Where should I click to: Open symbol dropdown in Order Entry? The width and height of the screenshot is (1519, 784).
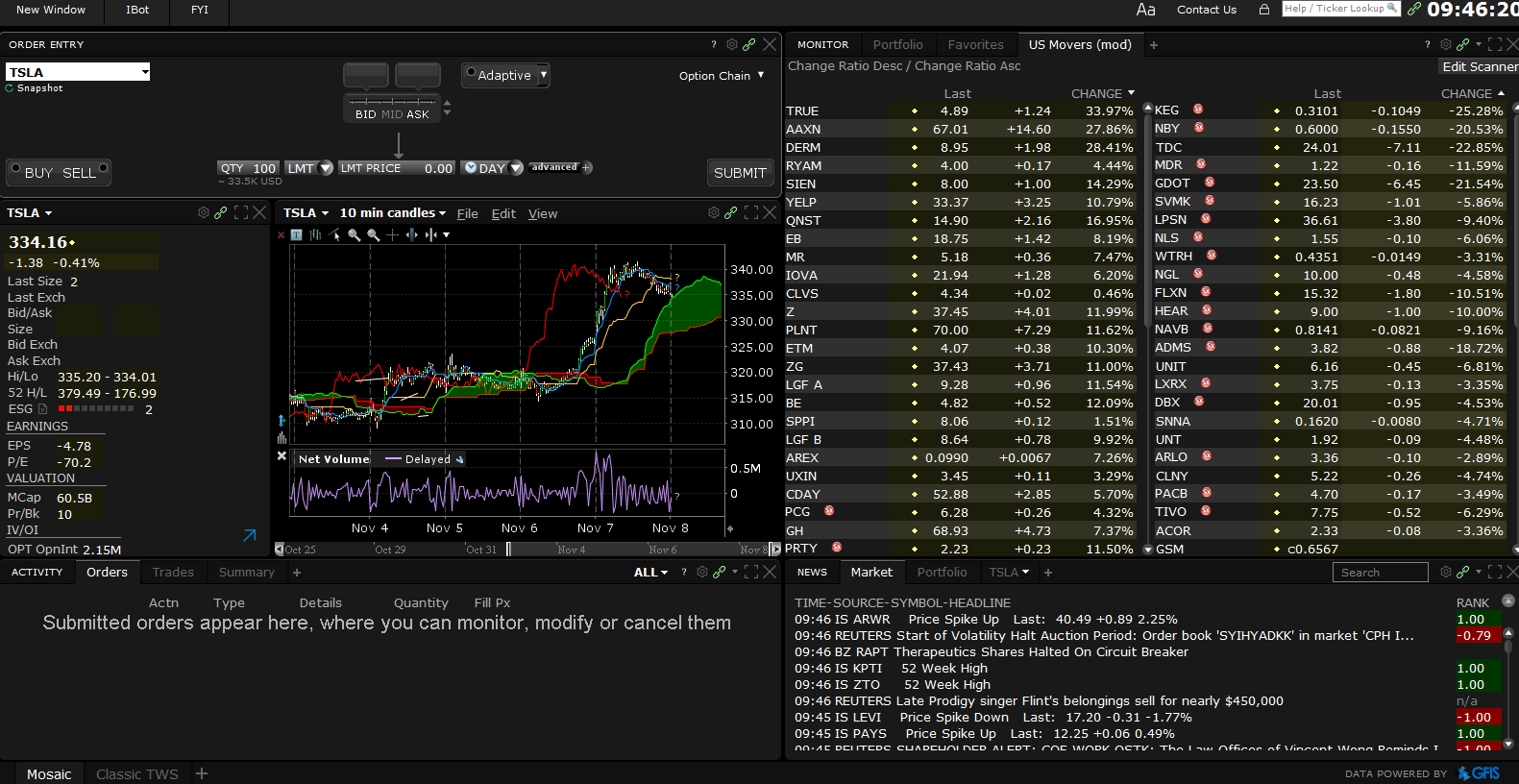pyautogui.click(x=145, y=72)
